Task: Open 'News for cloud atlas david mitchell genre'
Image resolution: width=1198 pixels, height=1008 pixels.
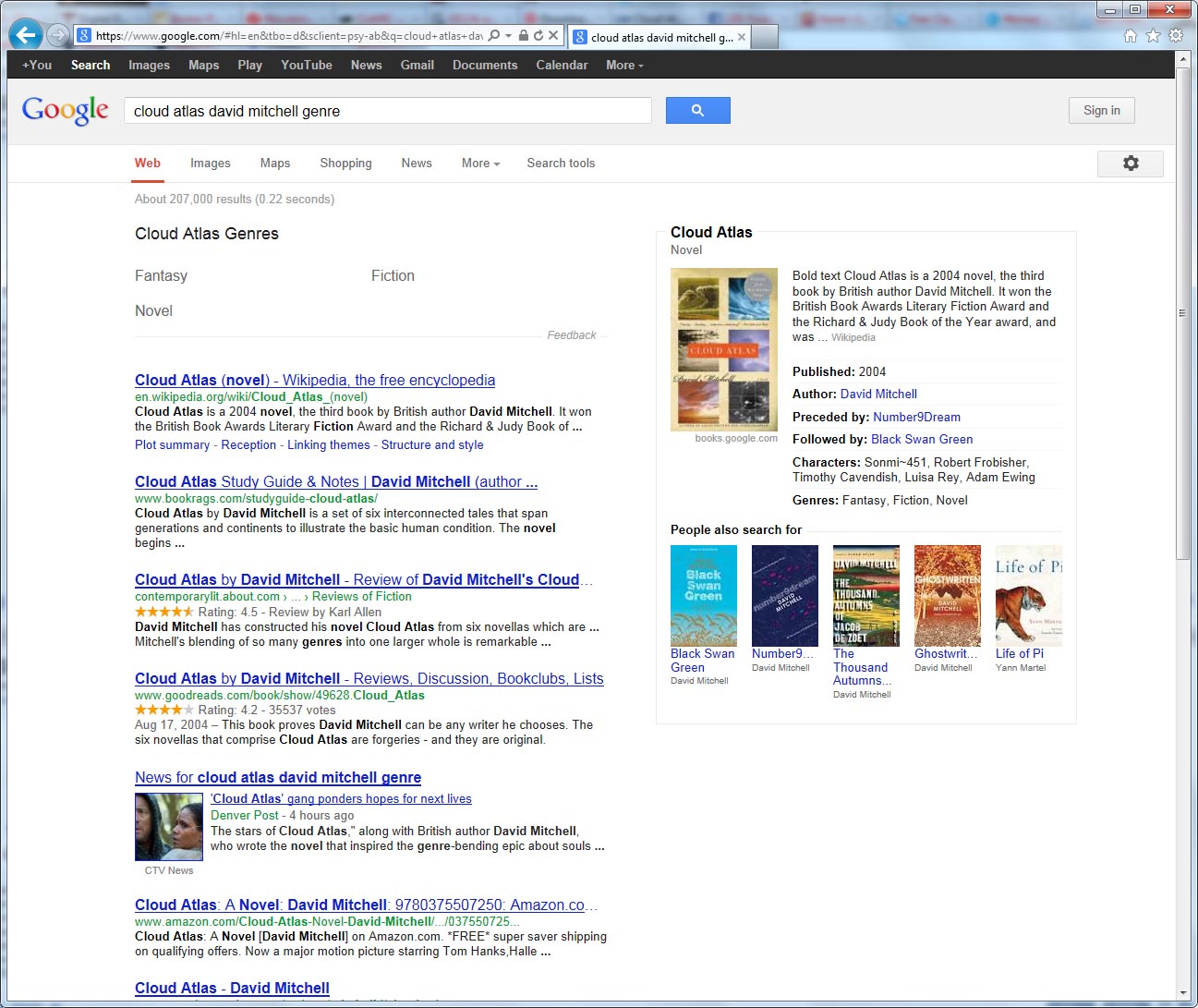Action: (278, 778)
